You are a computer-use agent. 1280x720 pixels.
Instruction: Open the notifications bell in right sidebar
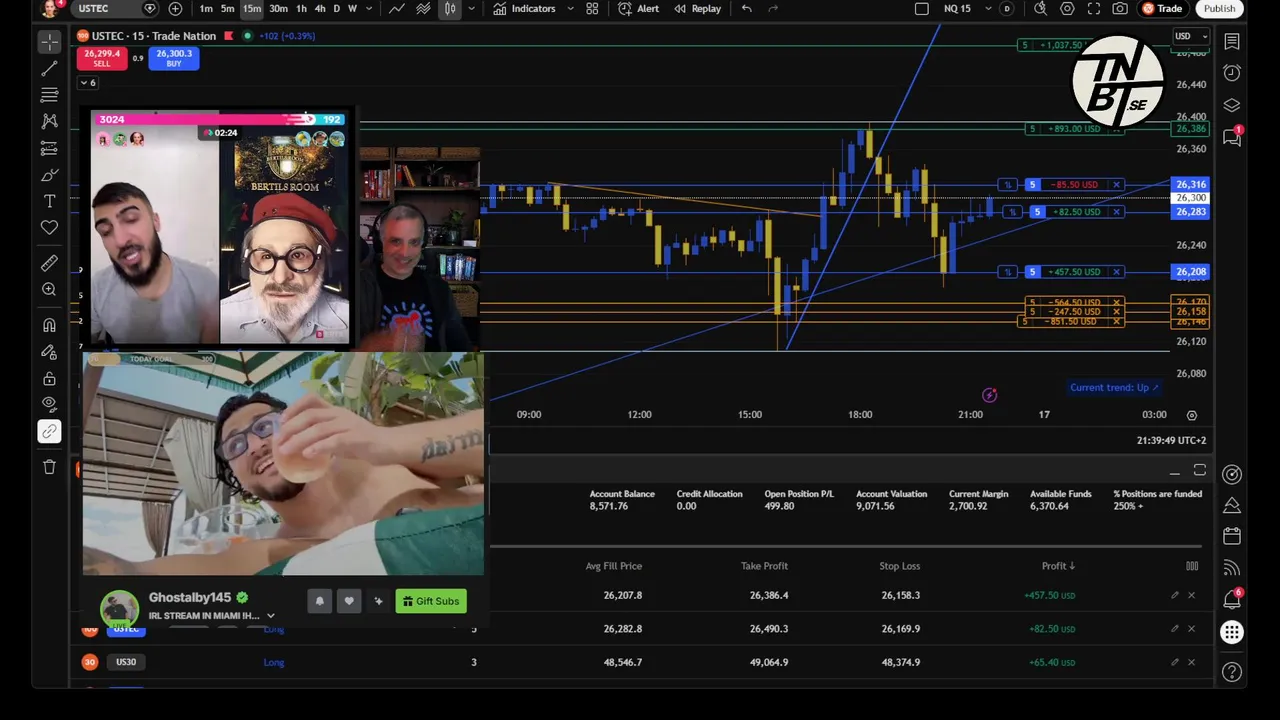[x=1232, y=599]
